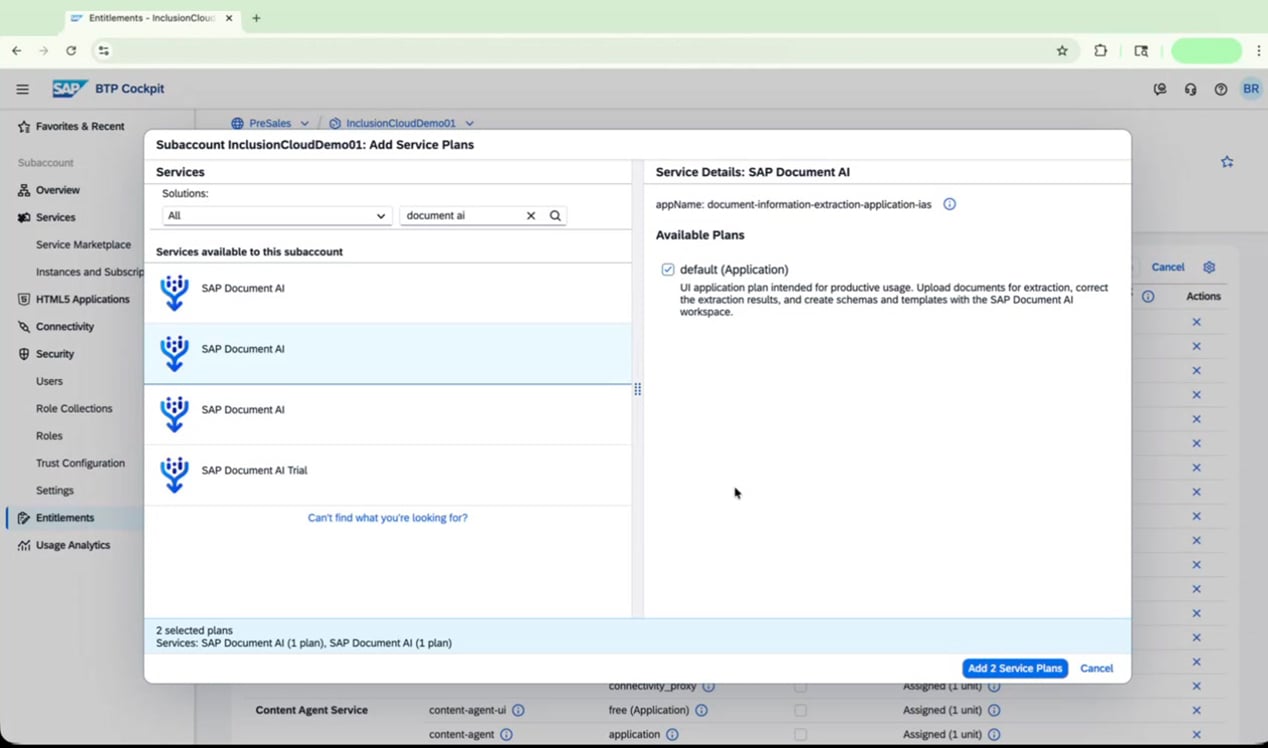Click the star favorite icon on the page
This screenshot has height=748, width=1268.
click(x=1227, y=162)
